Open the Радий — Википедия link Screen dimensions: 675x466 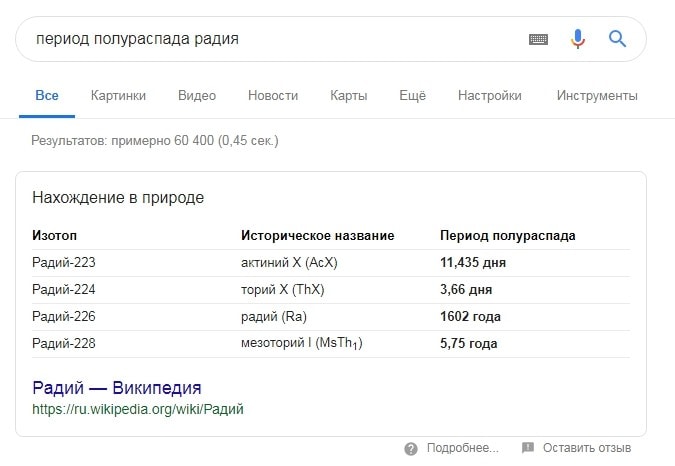pyautogui.click(x=117, y=387)
